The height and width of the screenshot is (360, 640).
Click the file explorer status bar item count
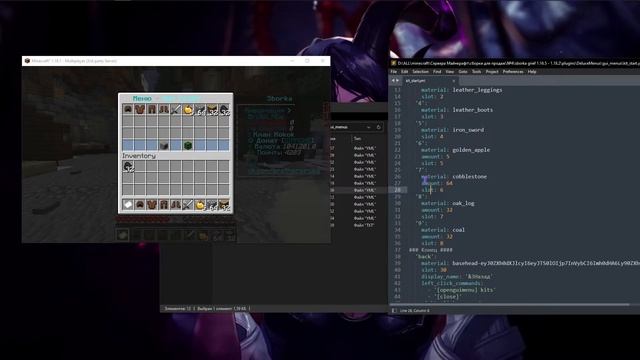[178, 309]
